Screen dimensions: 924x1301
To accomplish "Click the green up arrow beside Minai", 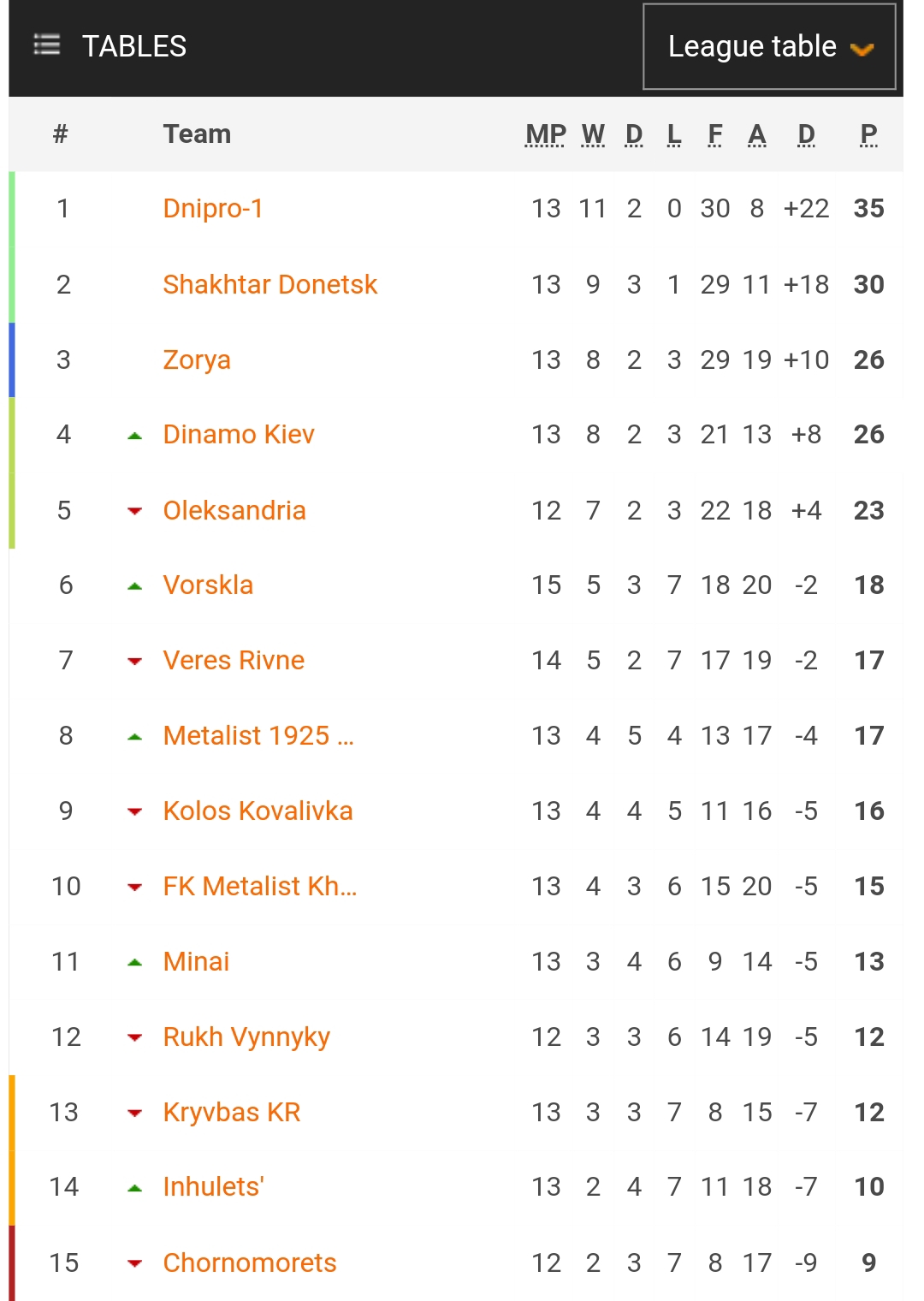I will tap(134, 963).
